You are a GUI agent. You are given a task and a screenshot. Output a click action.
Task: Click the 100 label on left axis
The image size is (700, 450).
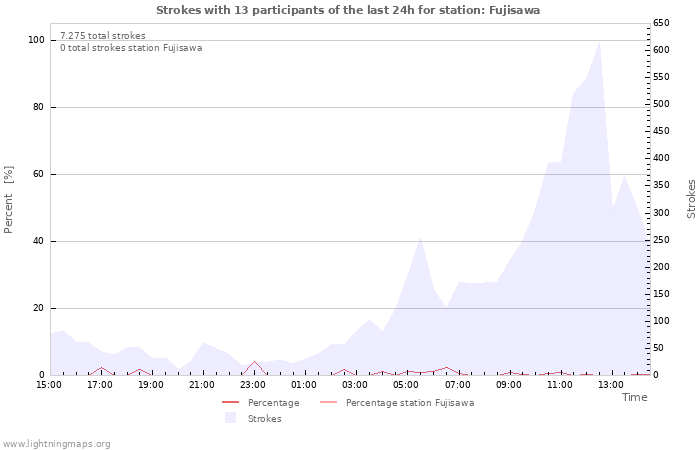click(x=36, y=40)
